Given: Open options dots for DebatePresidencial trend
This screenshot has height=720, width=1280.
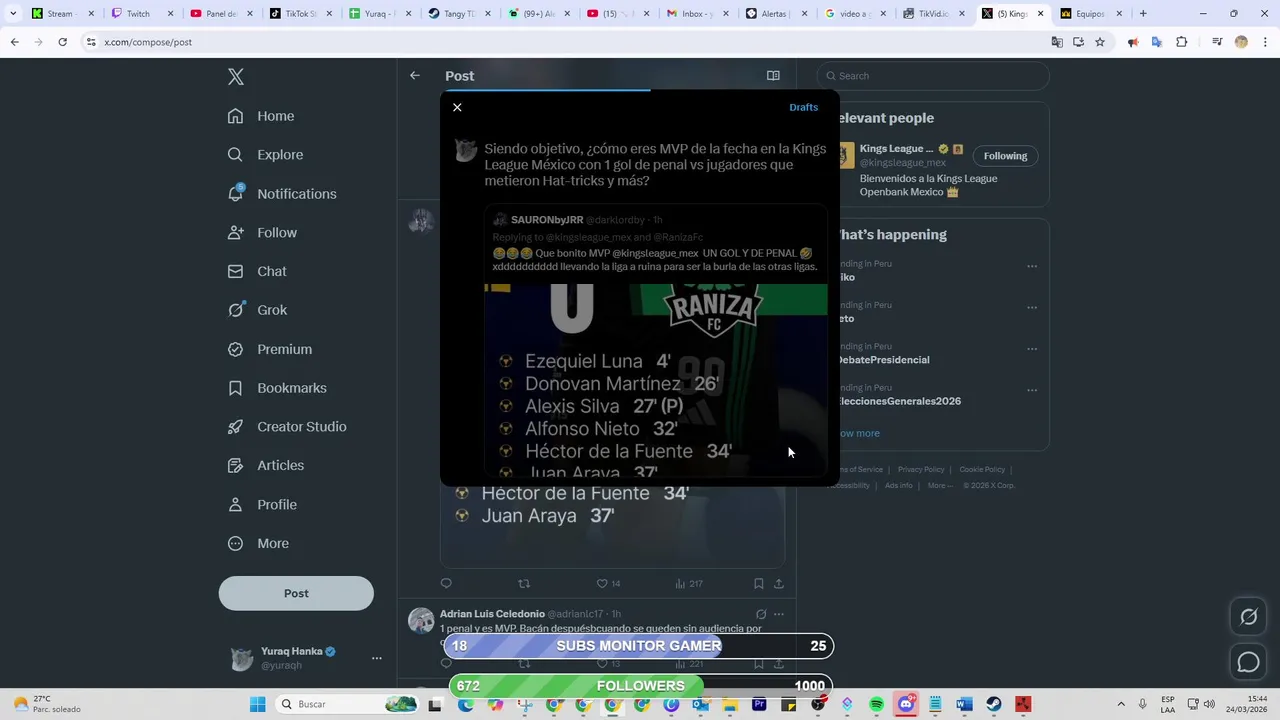Looking at the screenshot, I should (1032, 349).
